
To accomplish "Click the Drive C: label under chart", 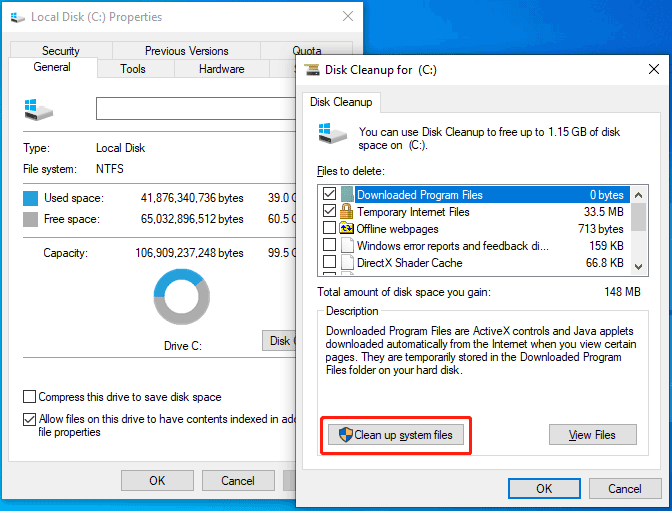I will (183, 346).
